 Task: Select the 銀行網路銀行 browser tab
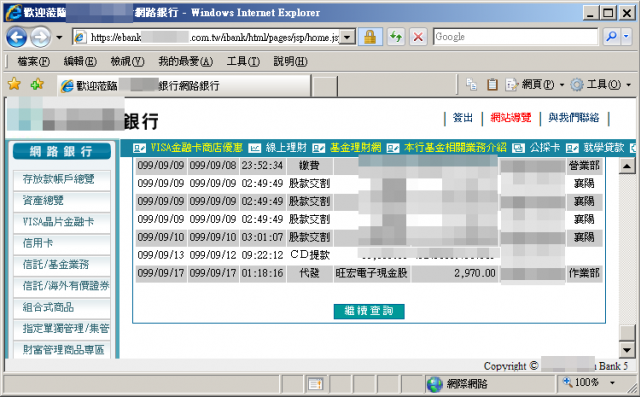pyautogui.click(x=184, y=86)
